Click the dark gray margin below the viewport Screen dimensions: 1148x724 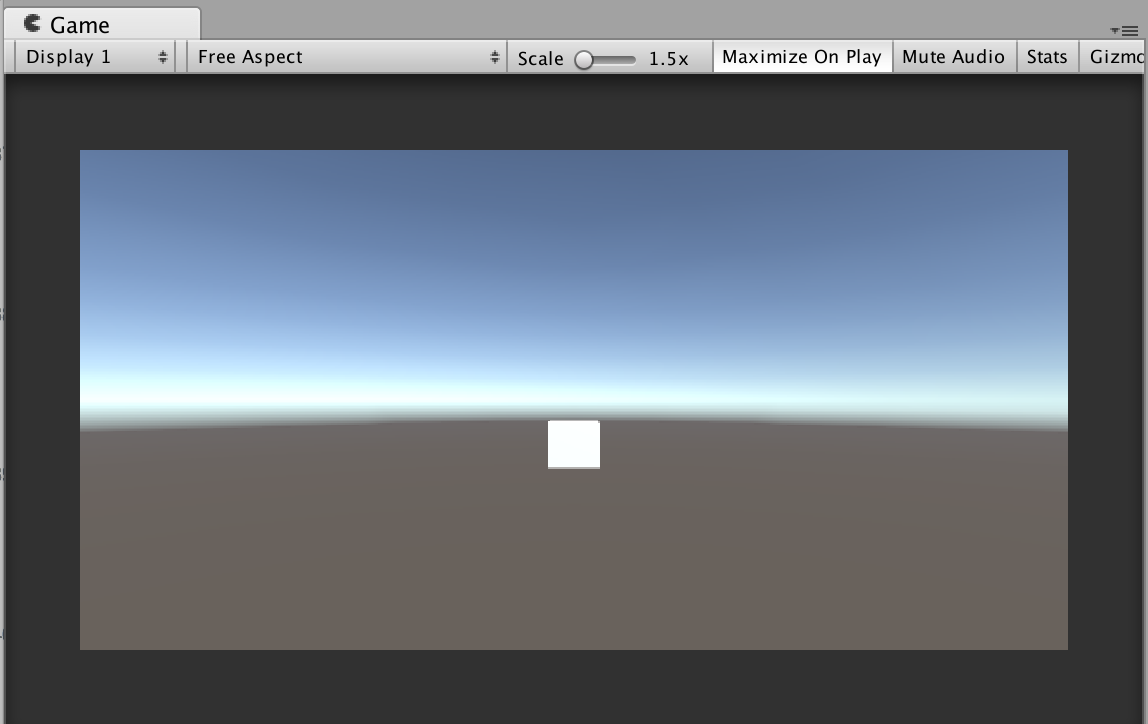[574, 688]
